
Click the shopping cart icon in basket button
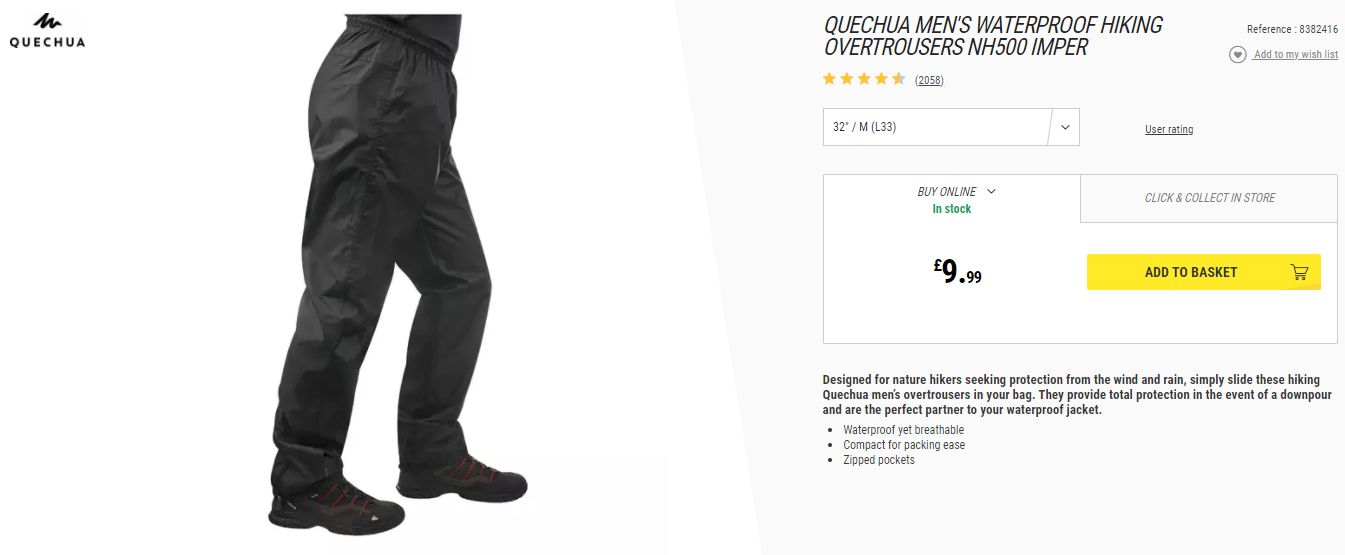(x=1299, y=272)
